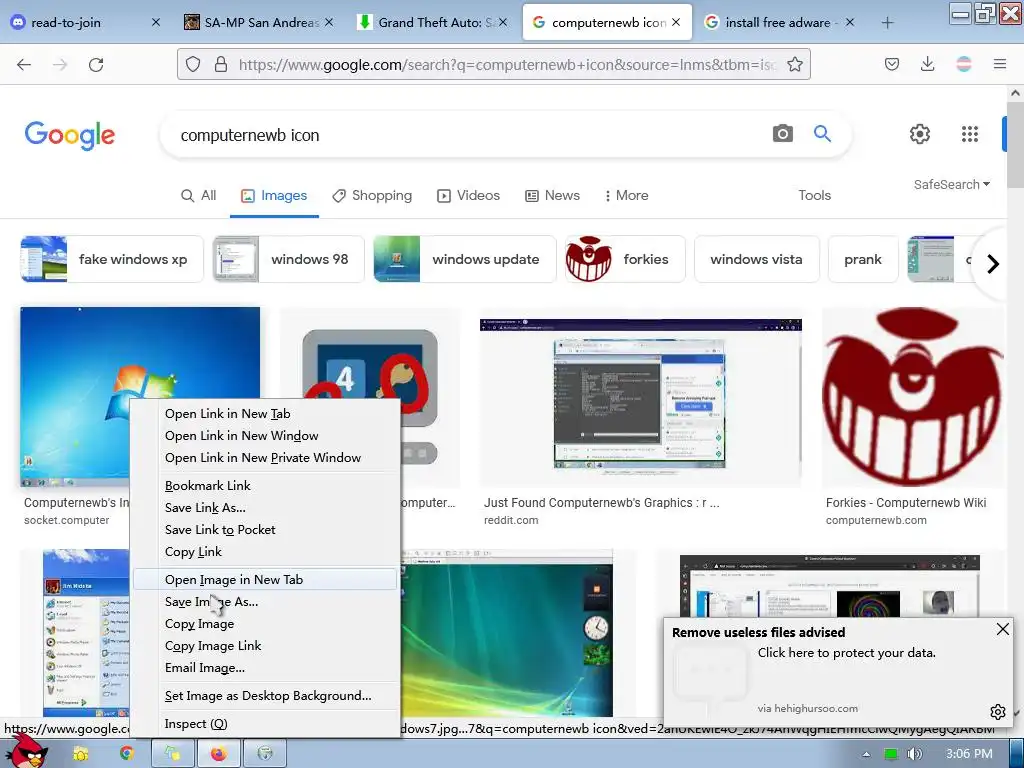Image resolution: width=1024 pixels, height=768 pixels.
Task: Open the Tools filter options
Action: [x=814, y=195]
